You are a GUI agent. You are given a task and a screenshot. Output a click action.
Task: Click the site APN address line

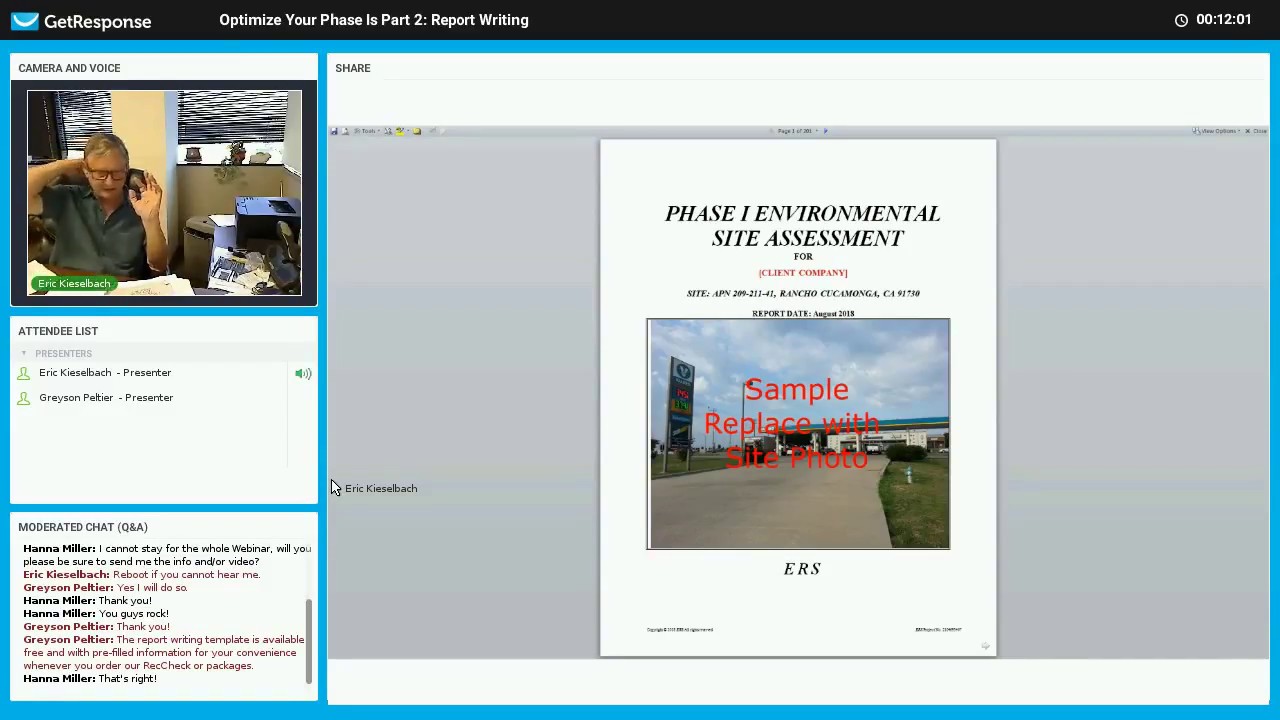click(803, 294)
